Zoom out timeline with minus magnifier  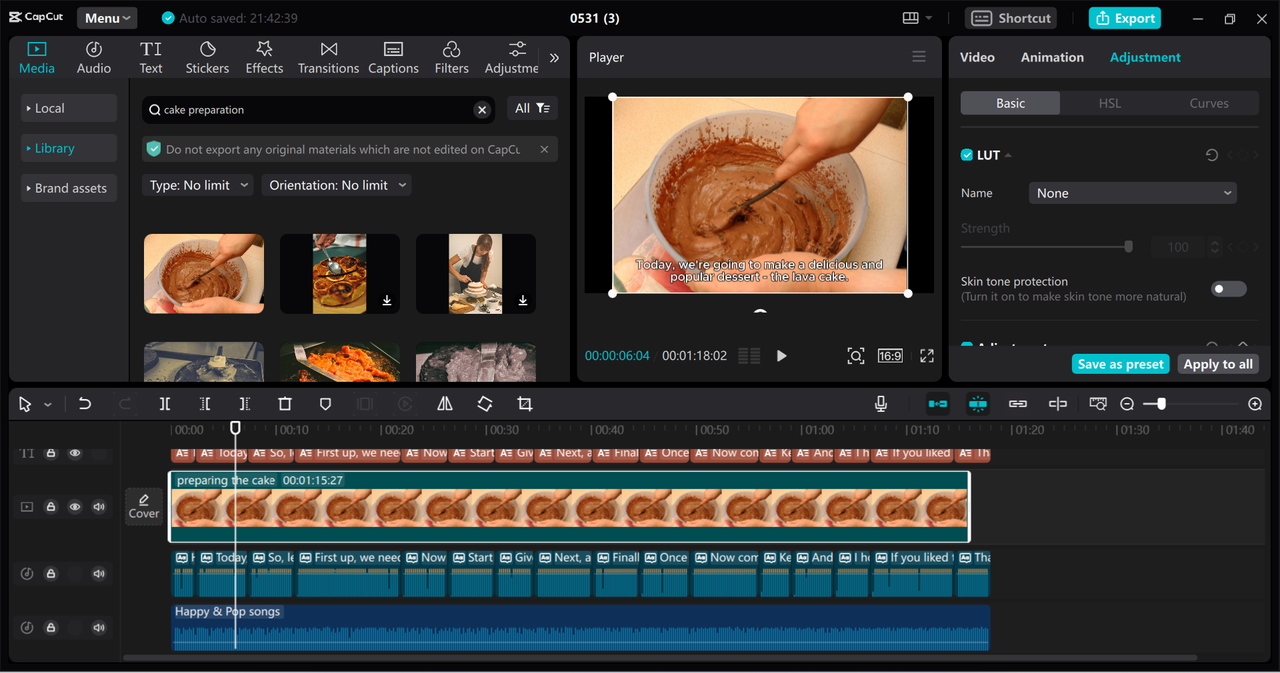[1127, 404]
